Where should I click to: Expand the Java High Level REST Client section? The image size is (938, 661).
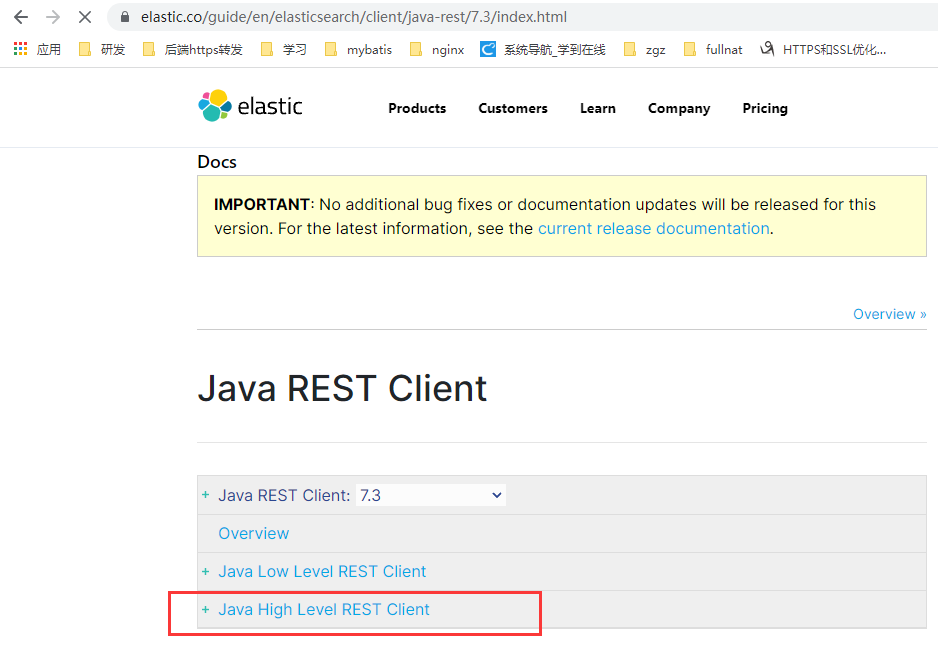point(206,610)
